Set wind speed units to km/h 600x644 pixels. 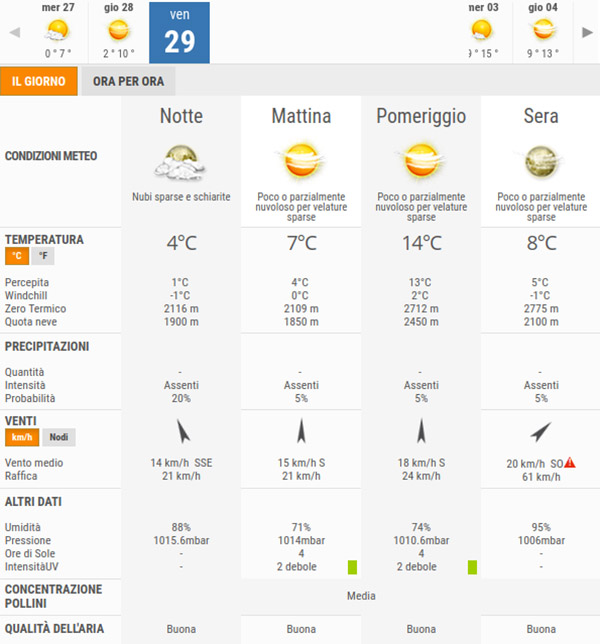(22, 437)
